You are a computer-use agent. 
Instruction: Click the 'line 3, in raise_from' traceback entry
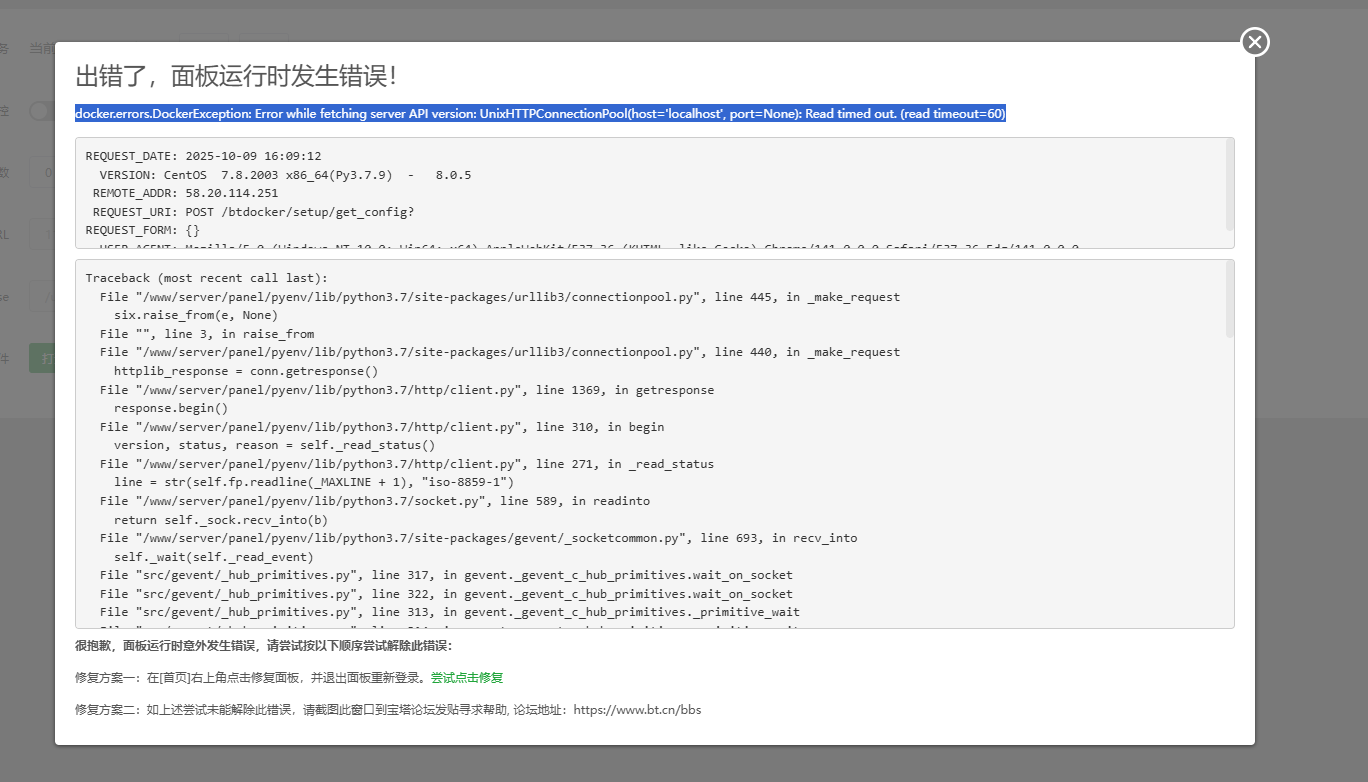207,334
